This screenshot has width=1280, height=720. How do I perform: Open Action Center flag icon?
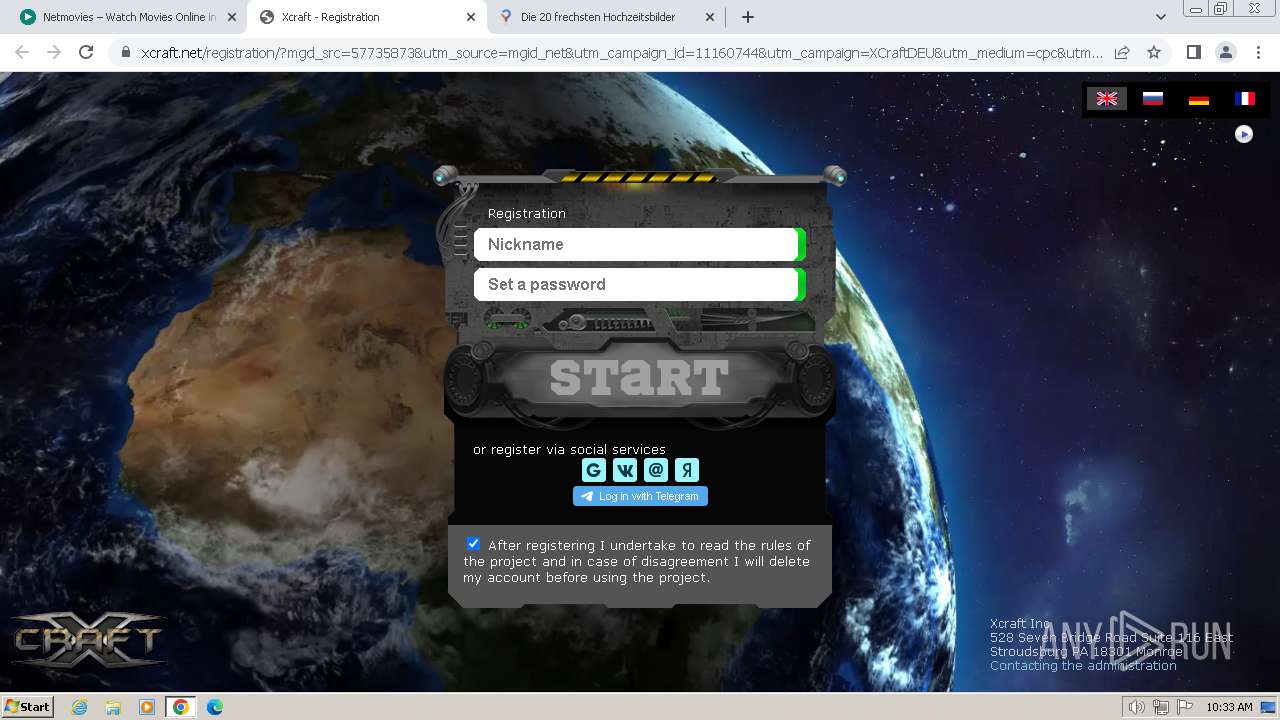coord(1185,707)
